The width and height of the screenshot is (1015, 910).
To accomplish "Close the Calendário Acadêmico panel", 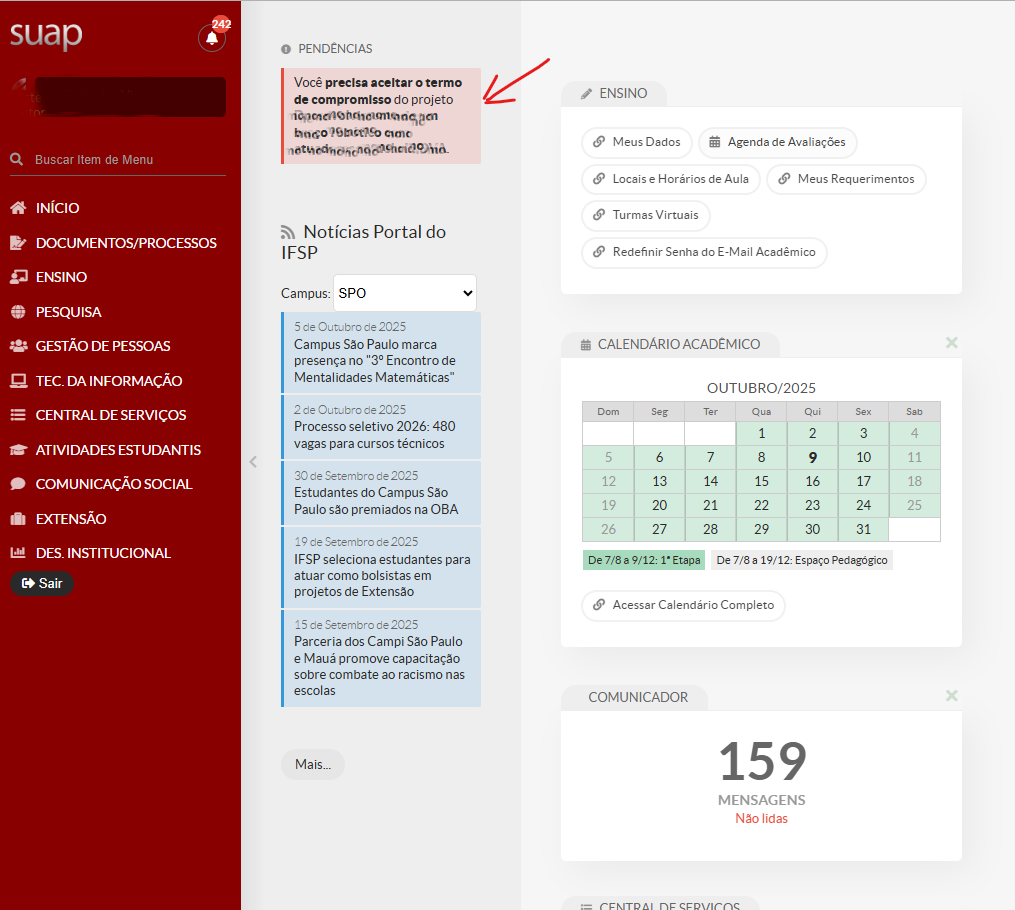I will click(951, 343).
